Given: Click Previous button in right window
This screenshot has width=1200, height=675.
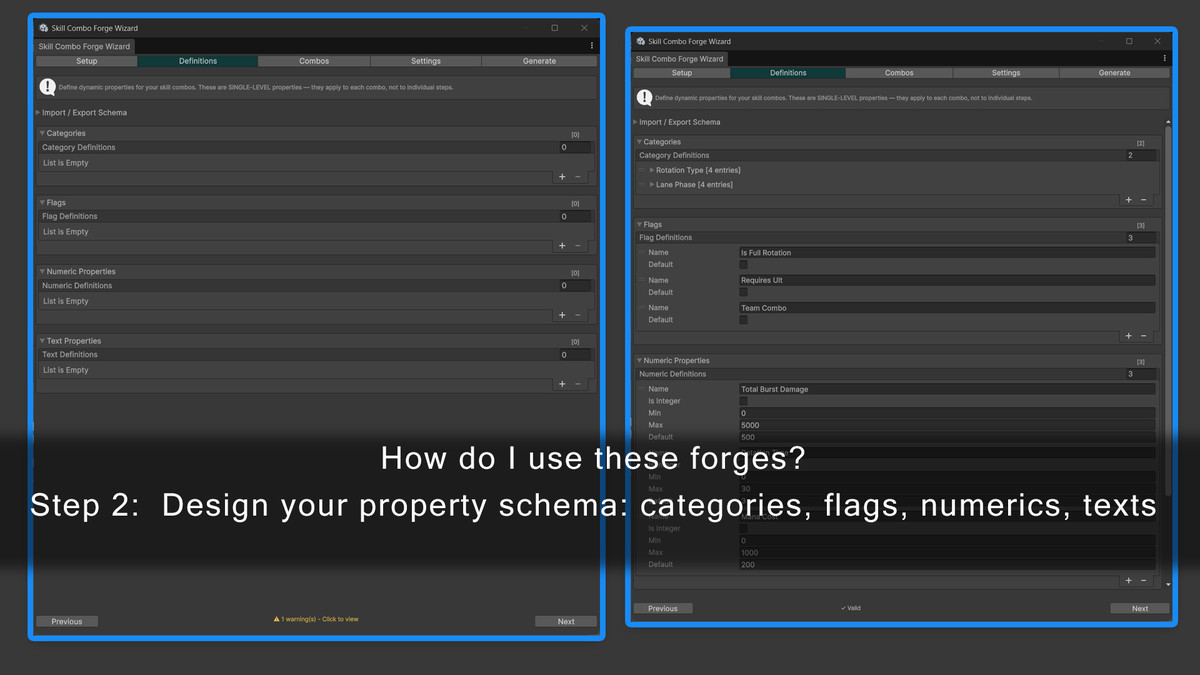Looking at the screenshot, I should point(663,608).
